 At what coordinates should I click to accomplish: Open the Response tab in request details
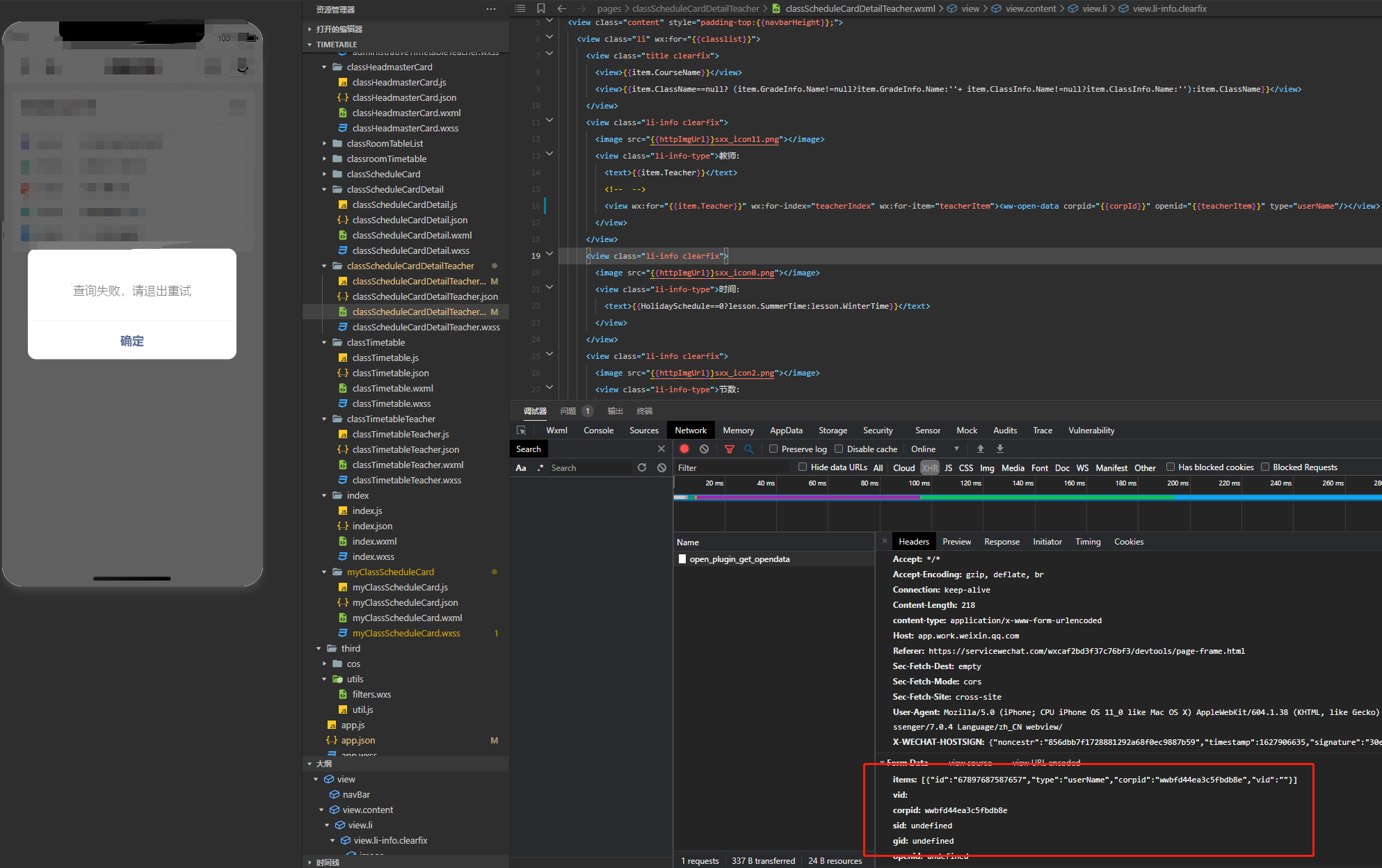point(1002,542)
